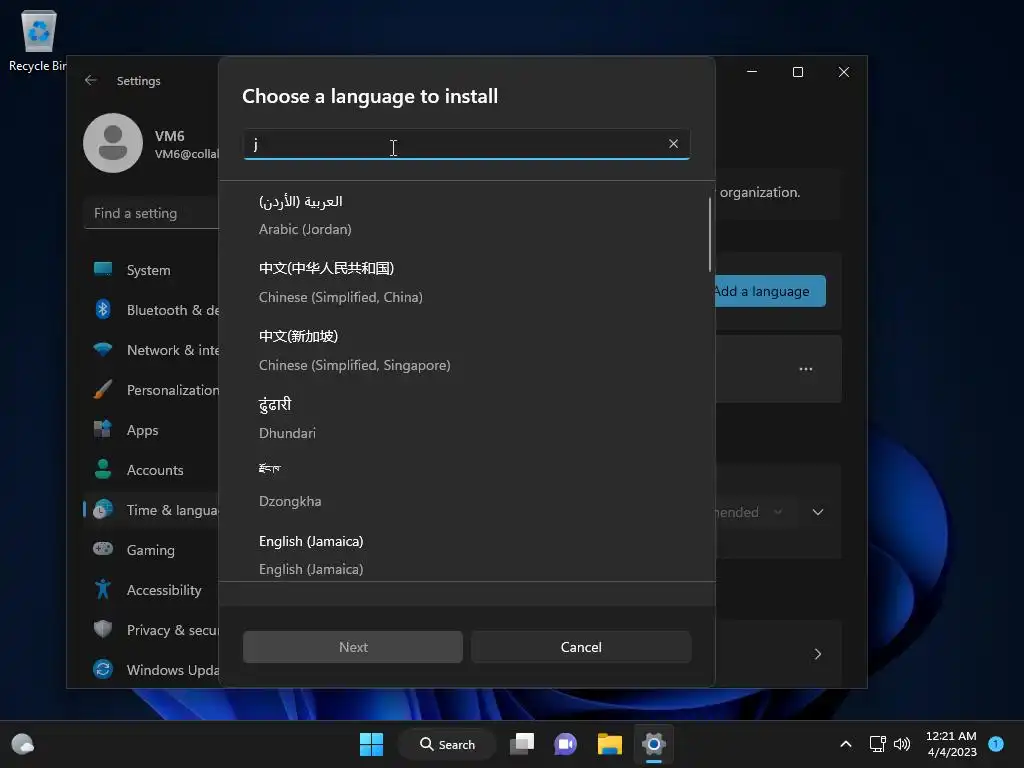Click the Network wifi icon in sidebar
The image size is (1024, 768).
pyautogui.click(x=103, y=349)
